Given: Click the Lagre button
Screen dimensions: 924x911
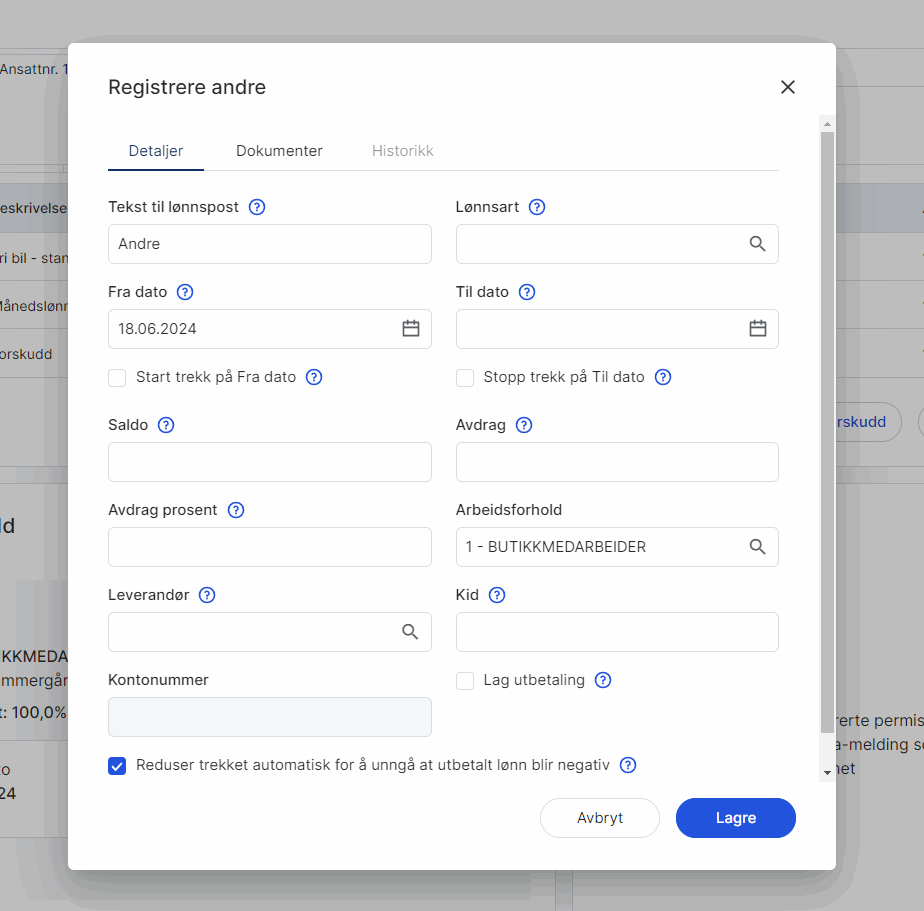Looking at the screenshot, I should pyautogui.click(x=735, y=817).
